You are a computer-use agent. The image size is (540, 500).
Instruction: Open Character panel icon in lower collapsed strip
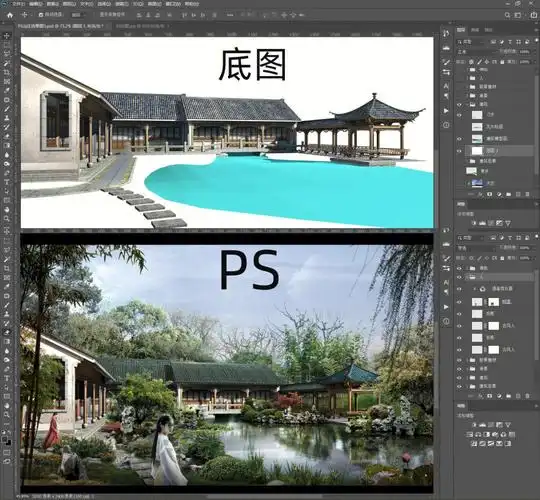pos(446,282)
